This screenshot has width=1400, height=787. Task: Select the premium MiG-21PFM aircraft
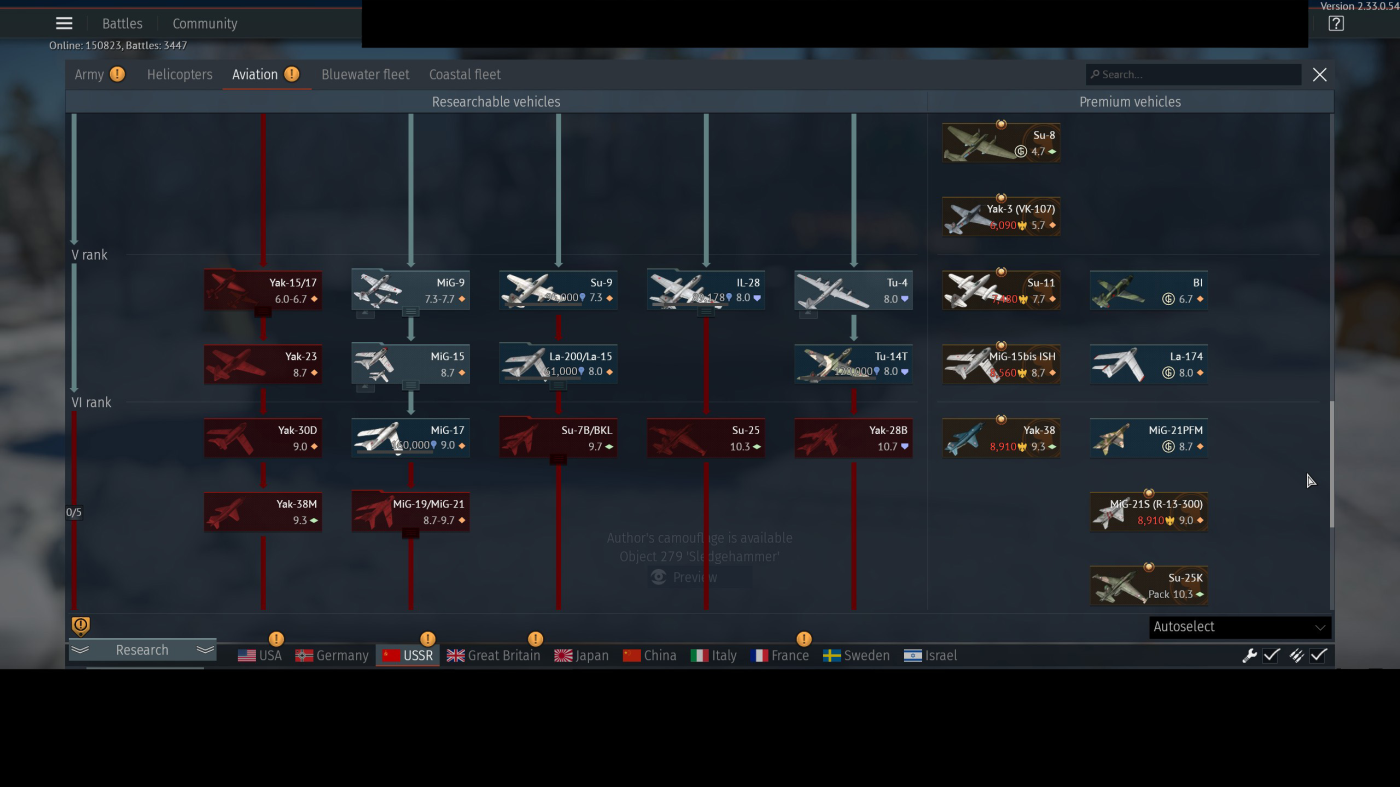pos(1149,438)
